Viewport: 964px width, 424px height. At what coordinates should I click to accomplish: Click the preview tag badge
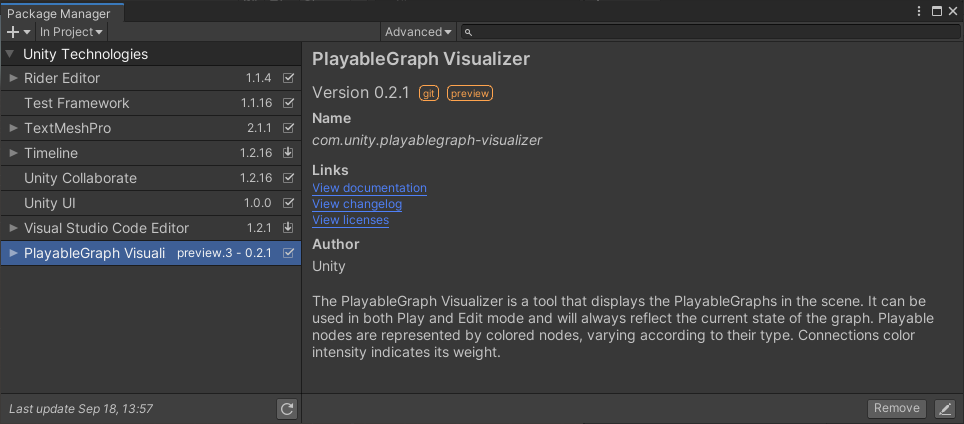click(470, 93)
